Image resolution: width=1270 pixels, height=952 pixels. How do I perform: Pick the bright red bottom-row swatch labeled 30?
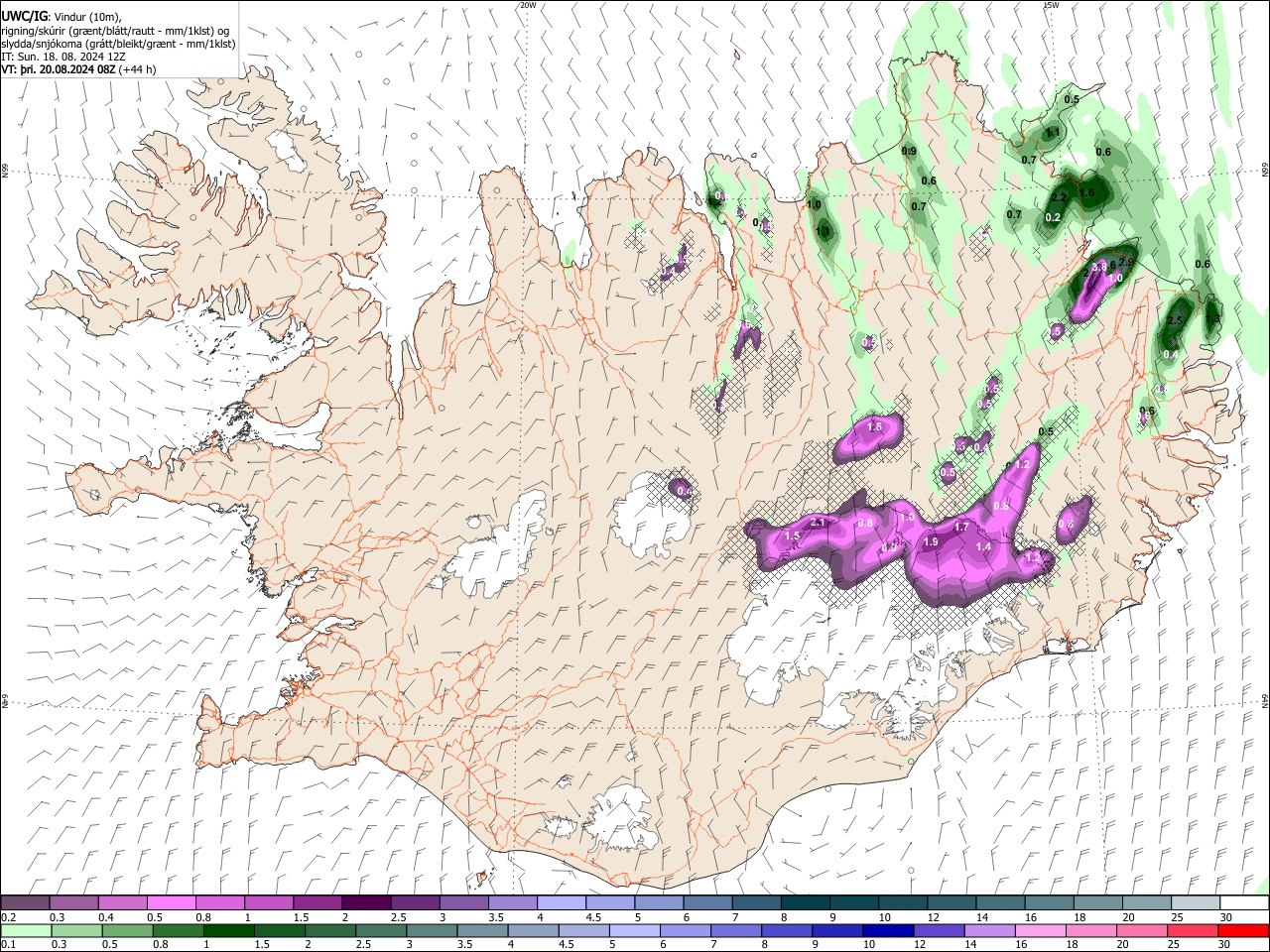click(1244, 931)
